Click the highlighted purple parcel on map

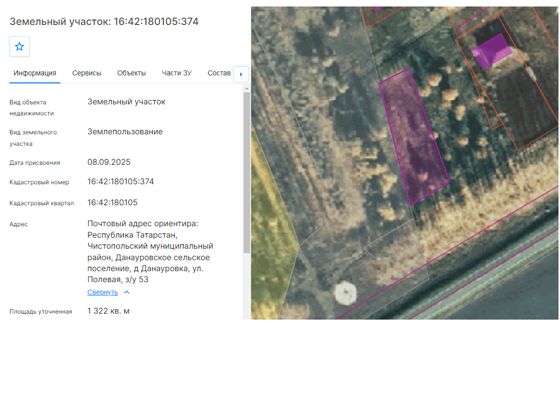pyautogui.click(x=414, y=137)
